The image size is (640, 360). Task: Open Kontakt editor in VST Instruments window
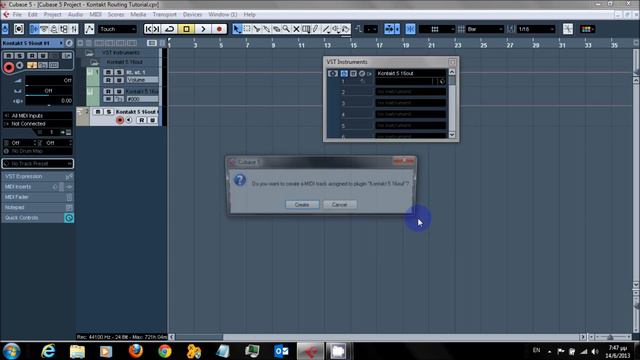pos(353,73)
